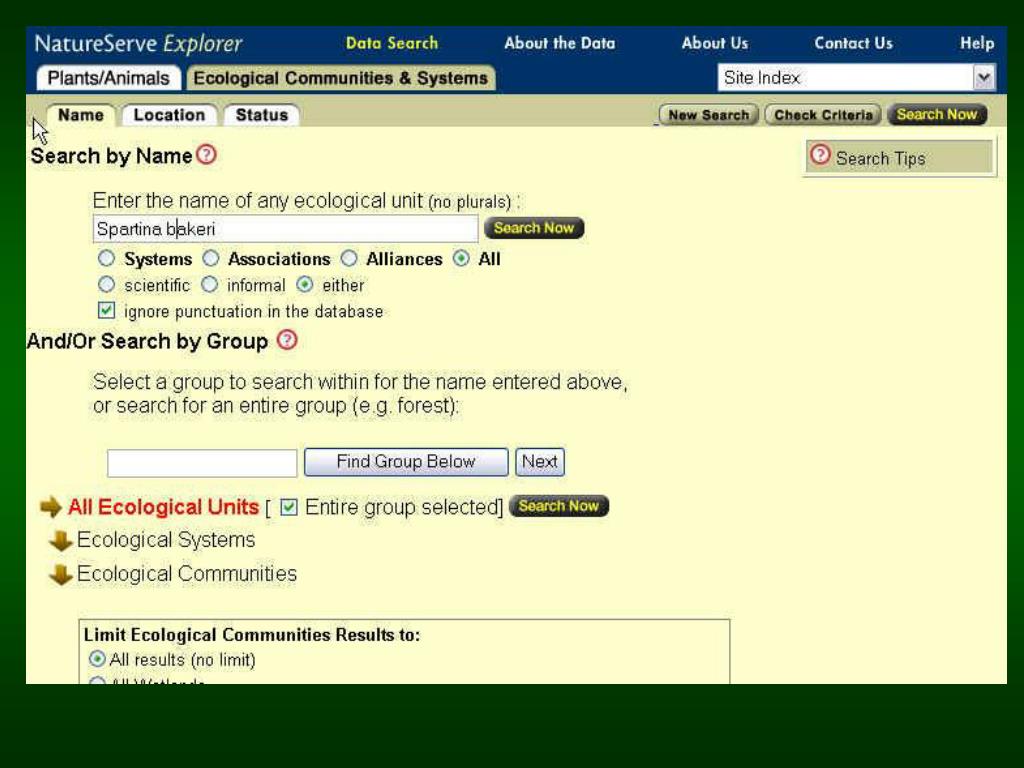This screenshot has width=1024, height=768.
Task: Choose the either name radio button
Action: [304, 285]
